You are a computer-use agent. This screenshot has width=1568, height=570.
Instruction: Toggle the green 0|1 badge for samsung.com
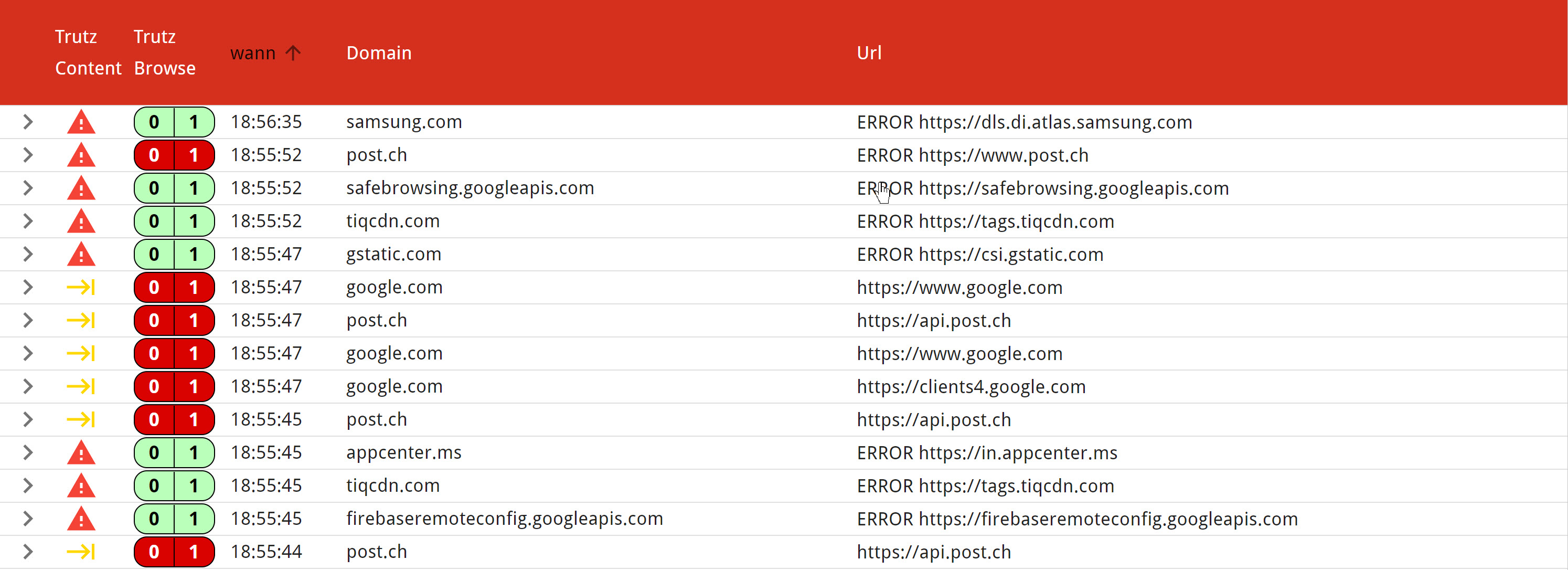tap(174, 122)
